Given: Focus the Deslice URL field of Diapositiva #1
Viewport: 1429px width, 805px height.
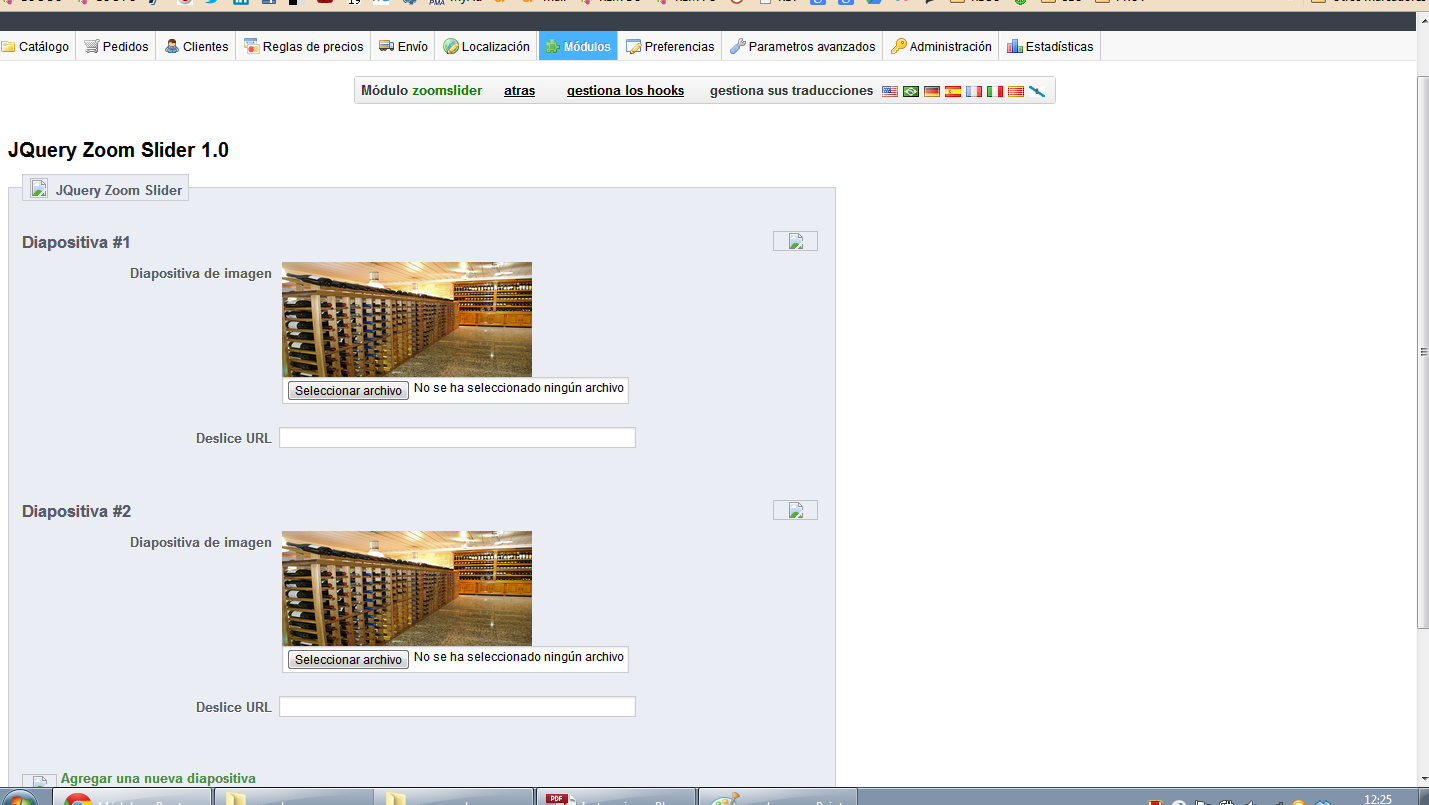Looking at the screenshot, I should point(457,438).
